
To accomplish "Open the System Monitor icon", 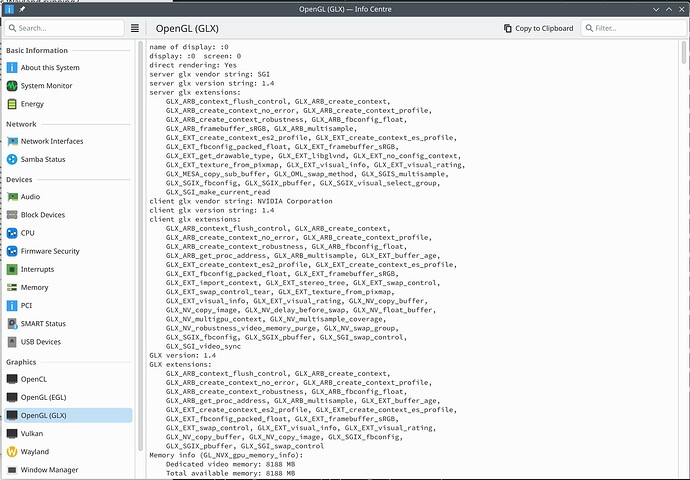I will click(x=12, y=86).
